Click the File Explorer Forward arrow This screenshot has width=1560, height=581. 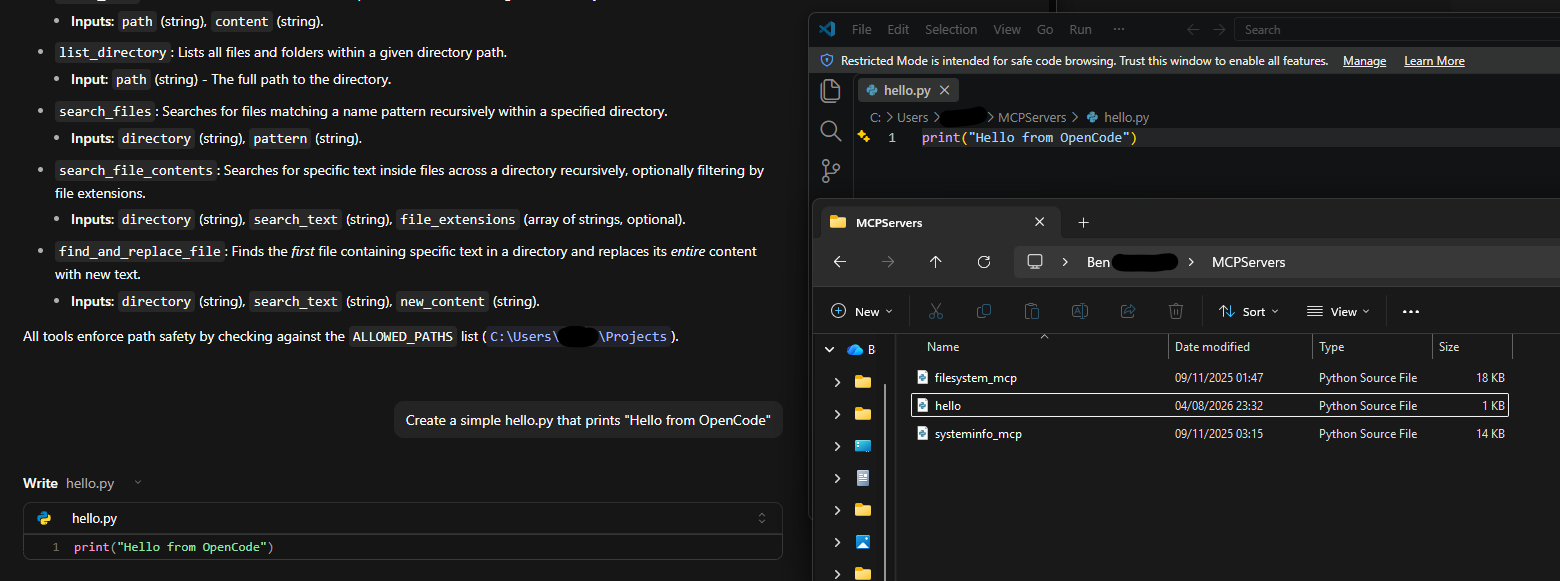pyautogui.click(x=888, y=262)
